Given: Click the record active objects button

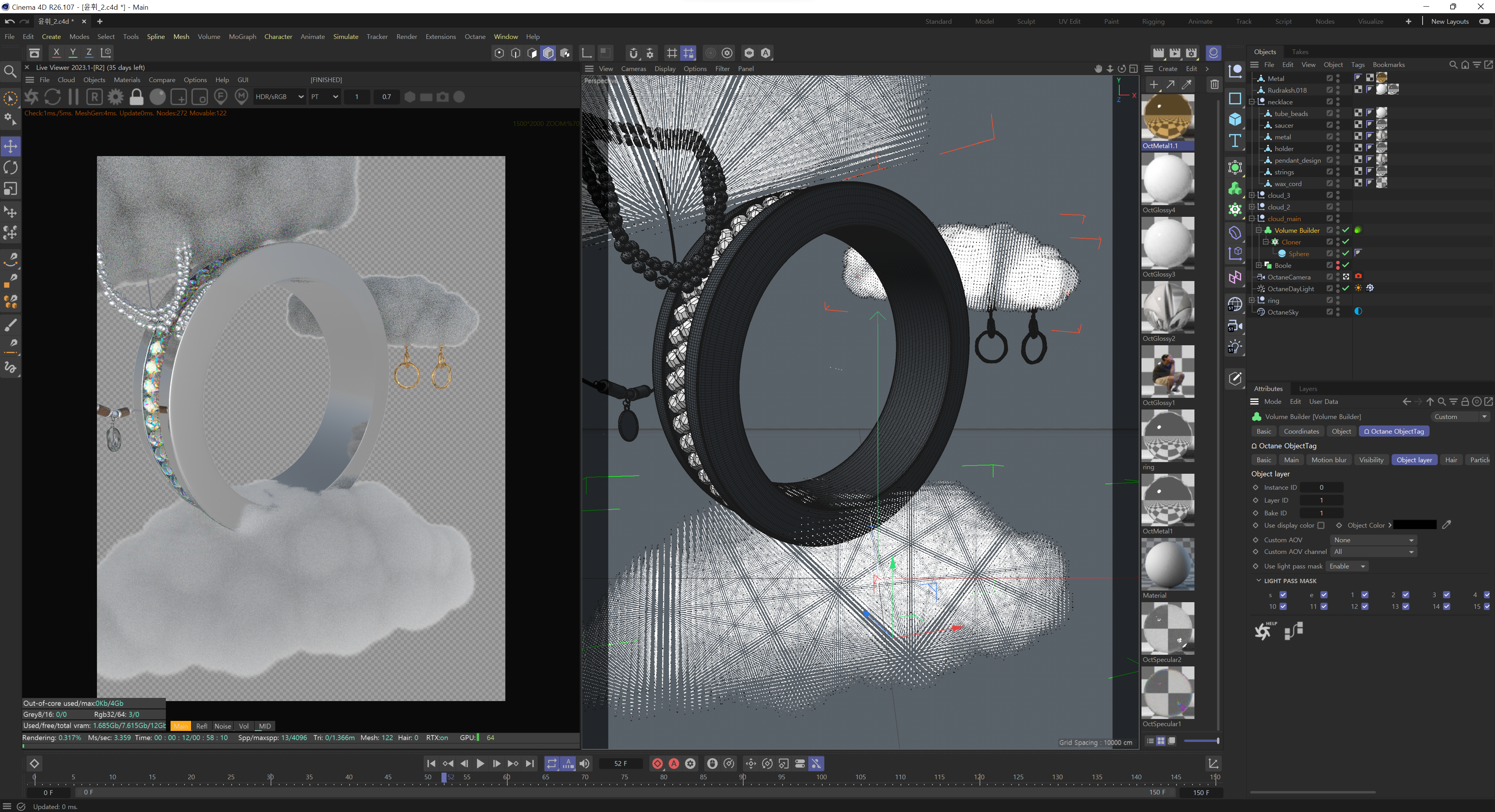Looking at the screenshot, I should click(x=657, y=764).
